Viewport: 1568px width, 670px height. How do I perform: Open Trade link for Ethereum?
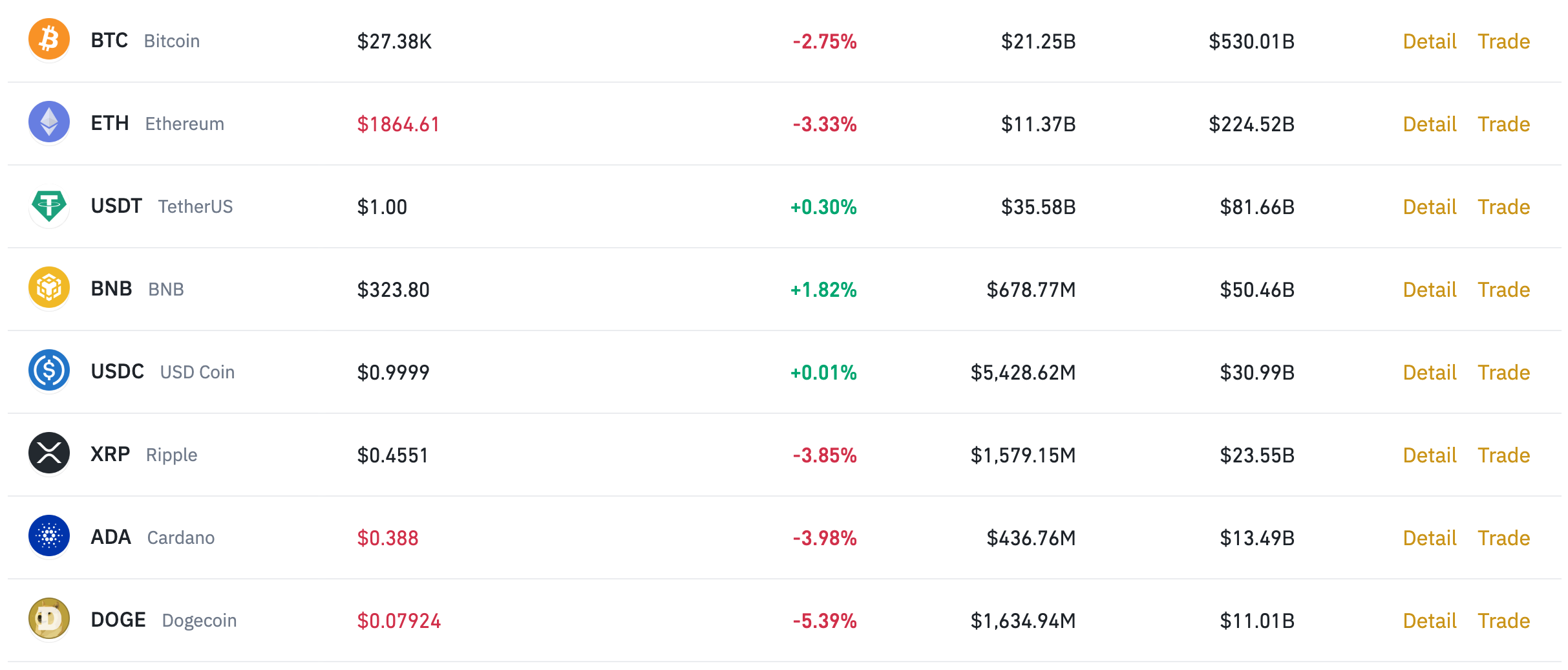click(1503, 124)
